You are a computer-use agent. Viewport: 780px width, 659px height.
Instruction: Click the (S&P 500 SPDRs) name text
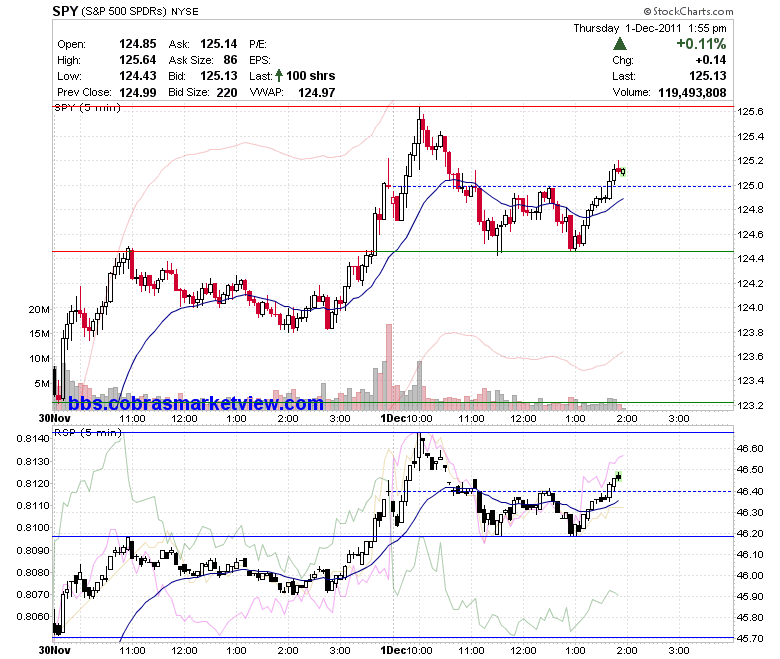[124, 11]
